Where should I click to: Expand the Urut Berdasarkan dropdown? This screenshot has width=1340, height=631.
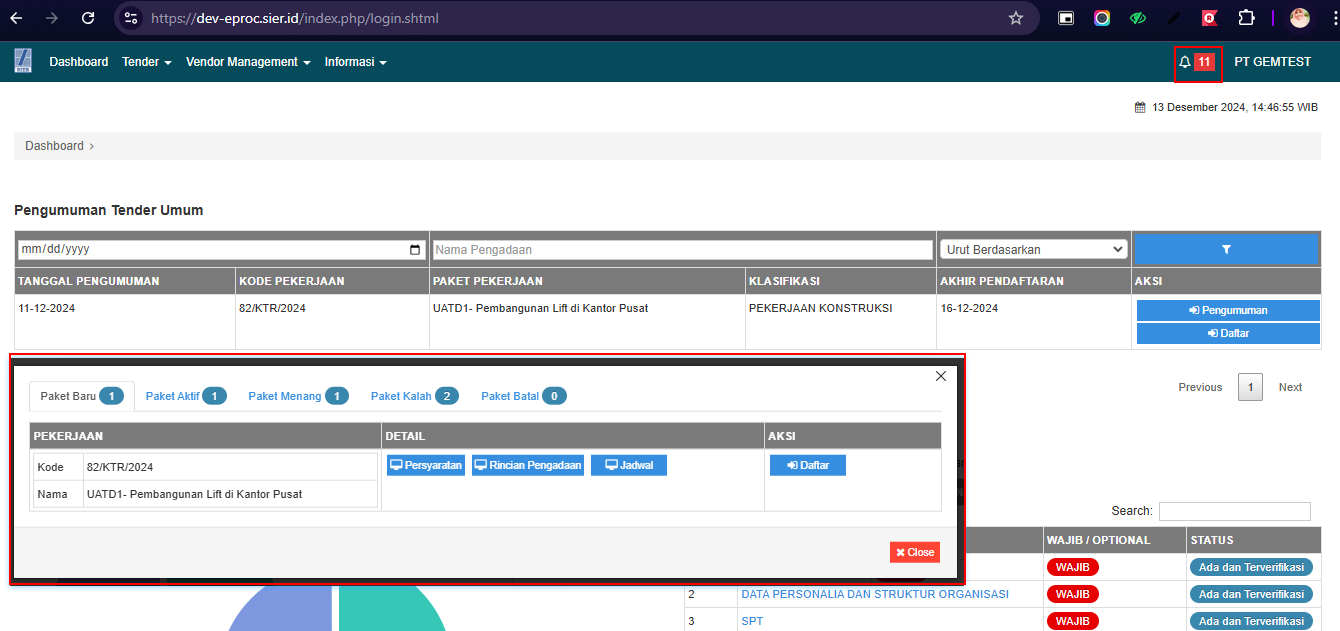point(1033,250)
